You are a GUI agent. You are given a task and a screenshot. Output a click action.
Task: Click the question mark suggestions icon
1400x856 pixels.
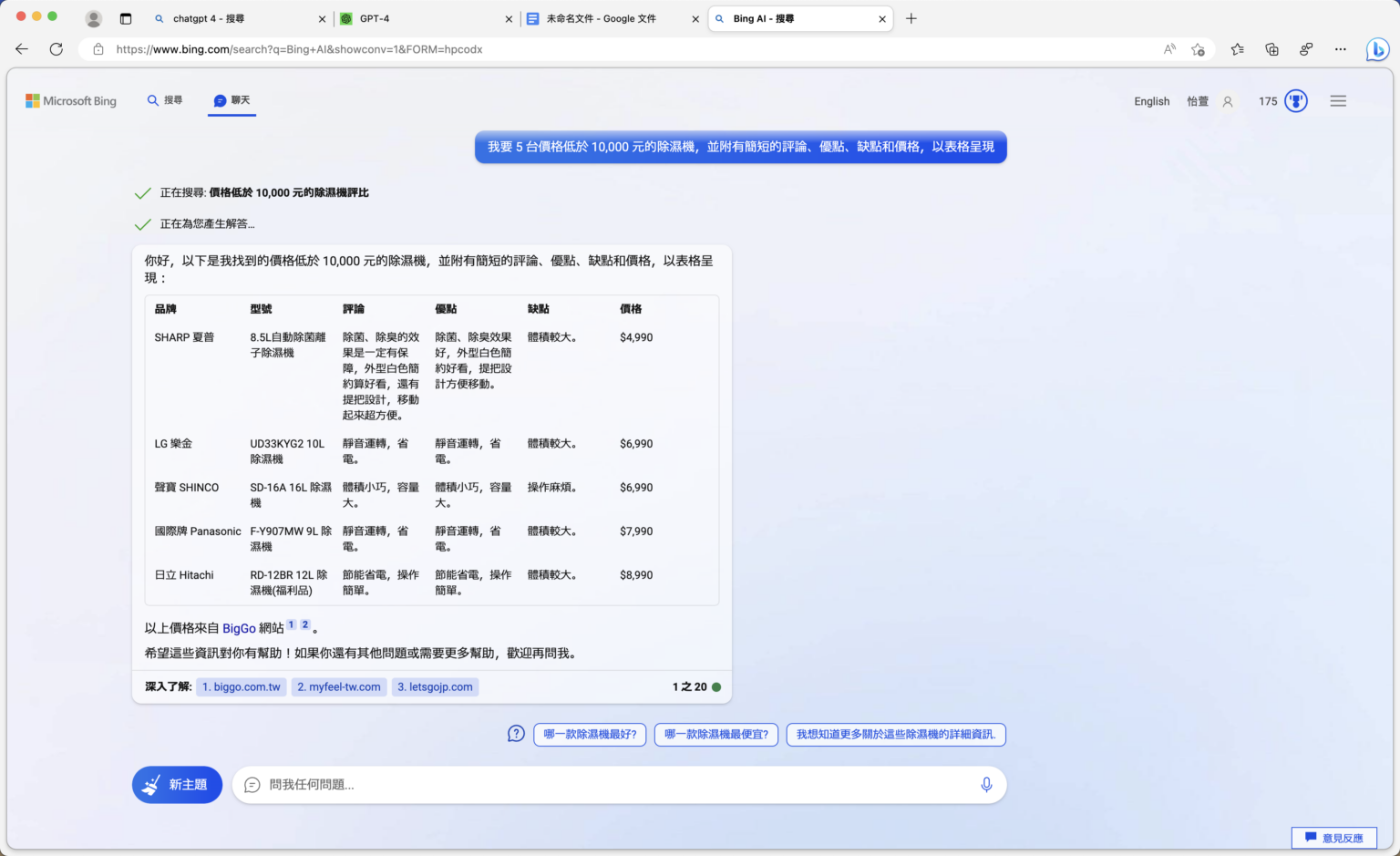tap(516, 733)
